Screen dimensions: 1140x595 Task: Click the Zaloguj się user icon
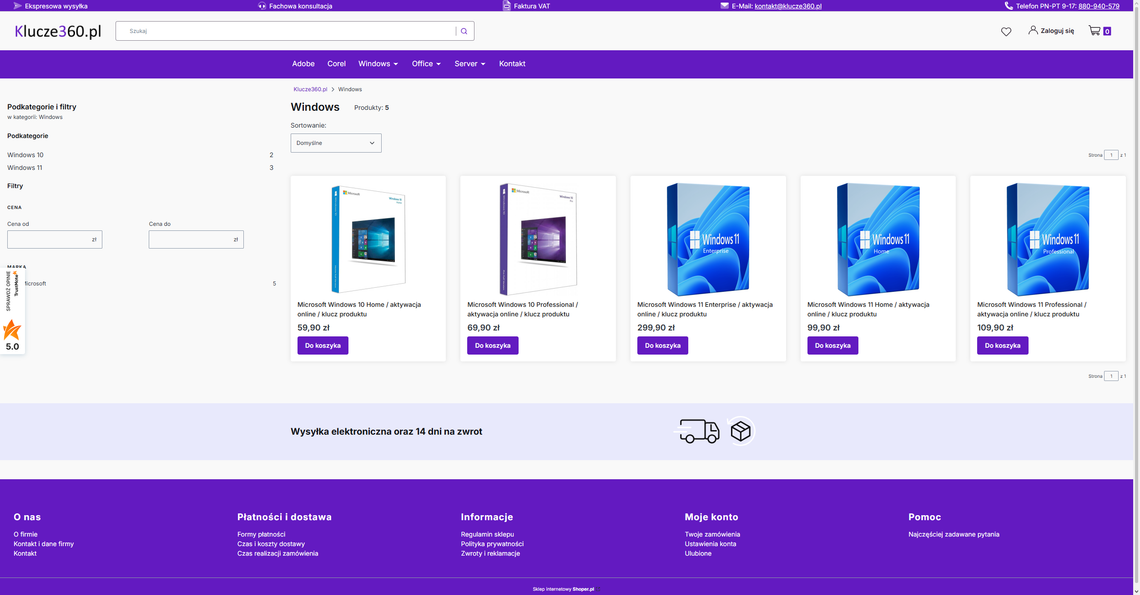tap(1031, 30)
